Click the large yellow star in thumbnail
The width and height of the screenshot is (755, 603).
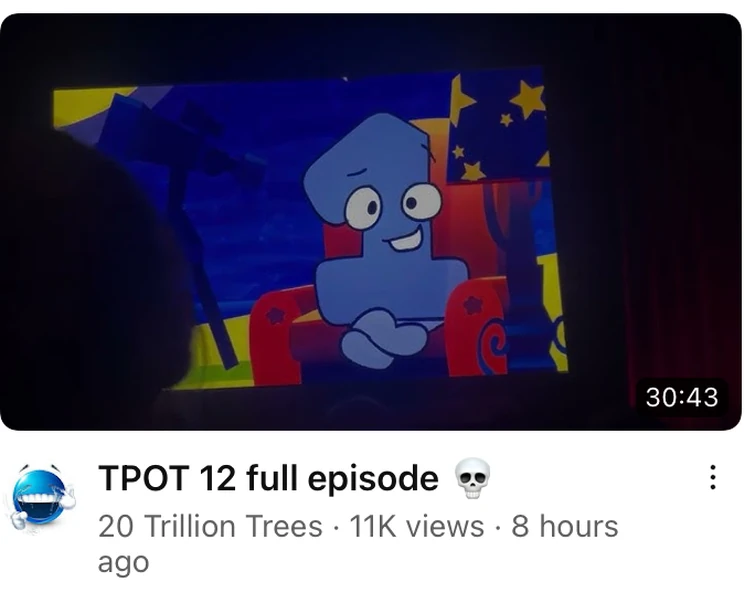pos(528,100)
